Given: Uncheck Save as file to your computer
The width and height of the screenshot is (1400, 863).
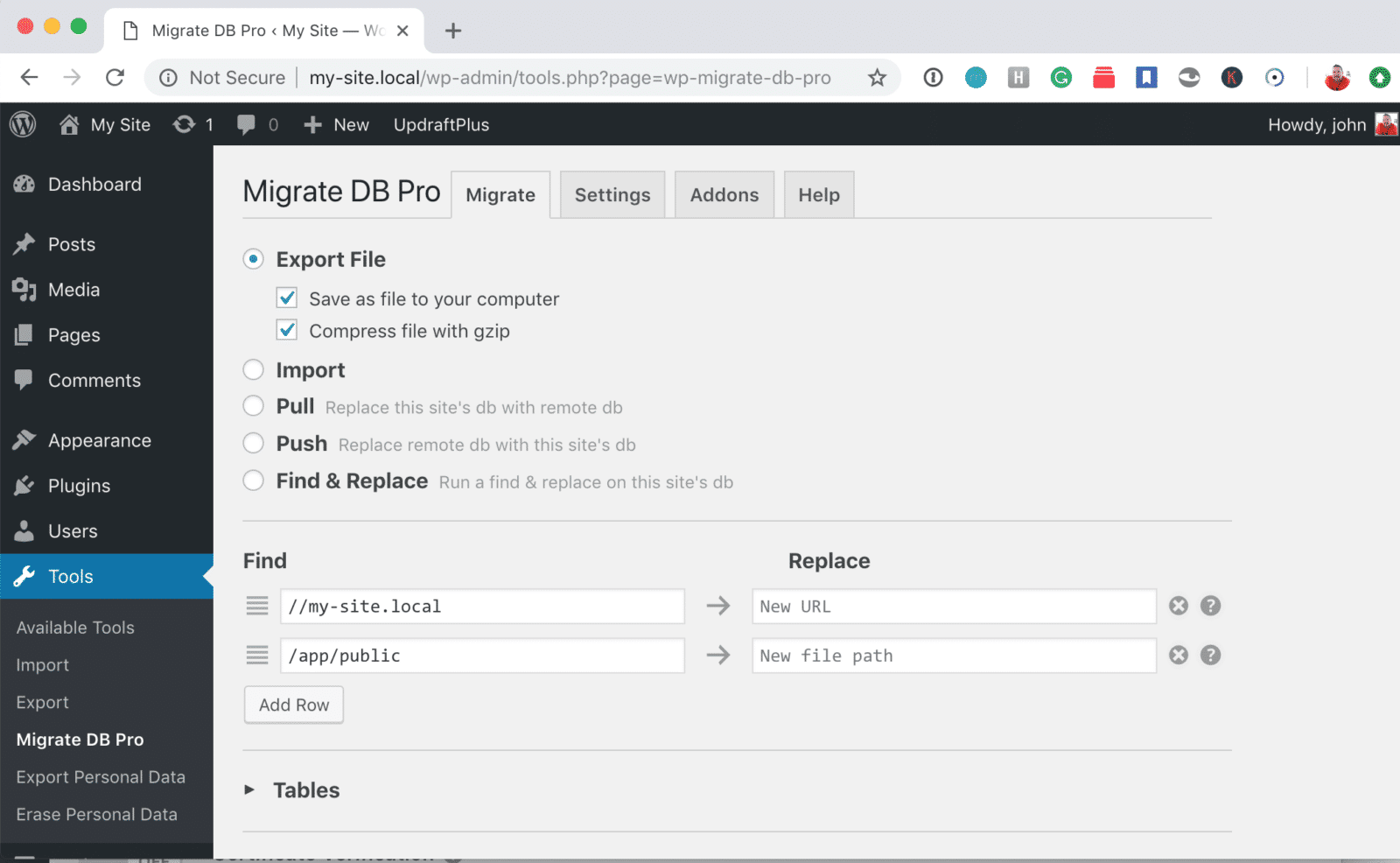Looking at the screenshot, I should (x=287, y=298).
